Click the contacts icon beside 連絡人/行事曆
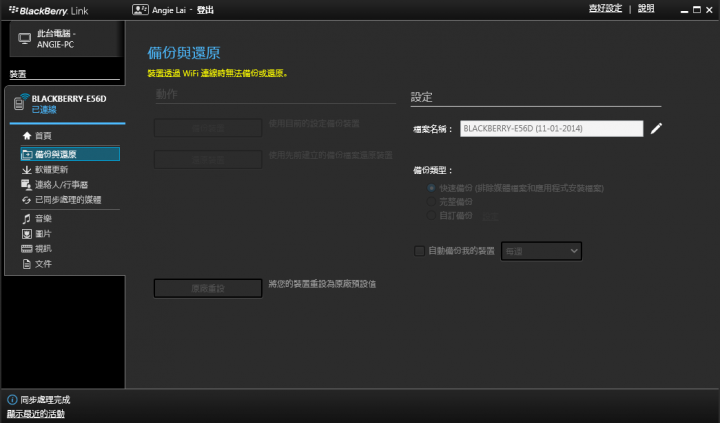 click(x=26, y=185)
